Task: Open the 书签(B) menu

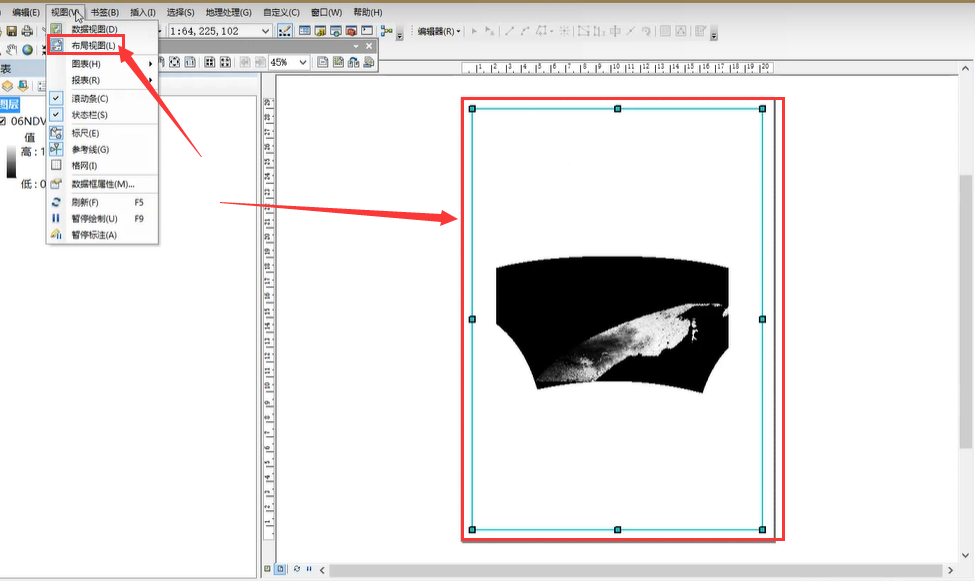Action: click(x=104, y=12)
